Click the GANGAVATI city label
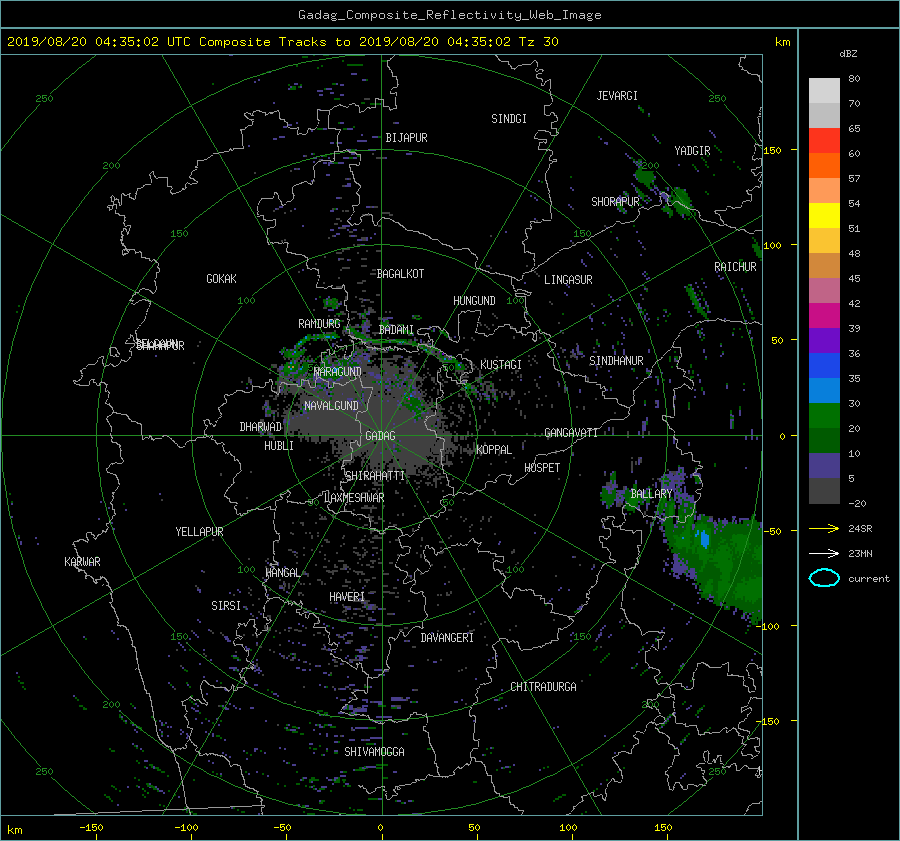Viewport: 900px width, 841px height. click(571, 432)
